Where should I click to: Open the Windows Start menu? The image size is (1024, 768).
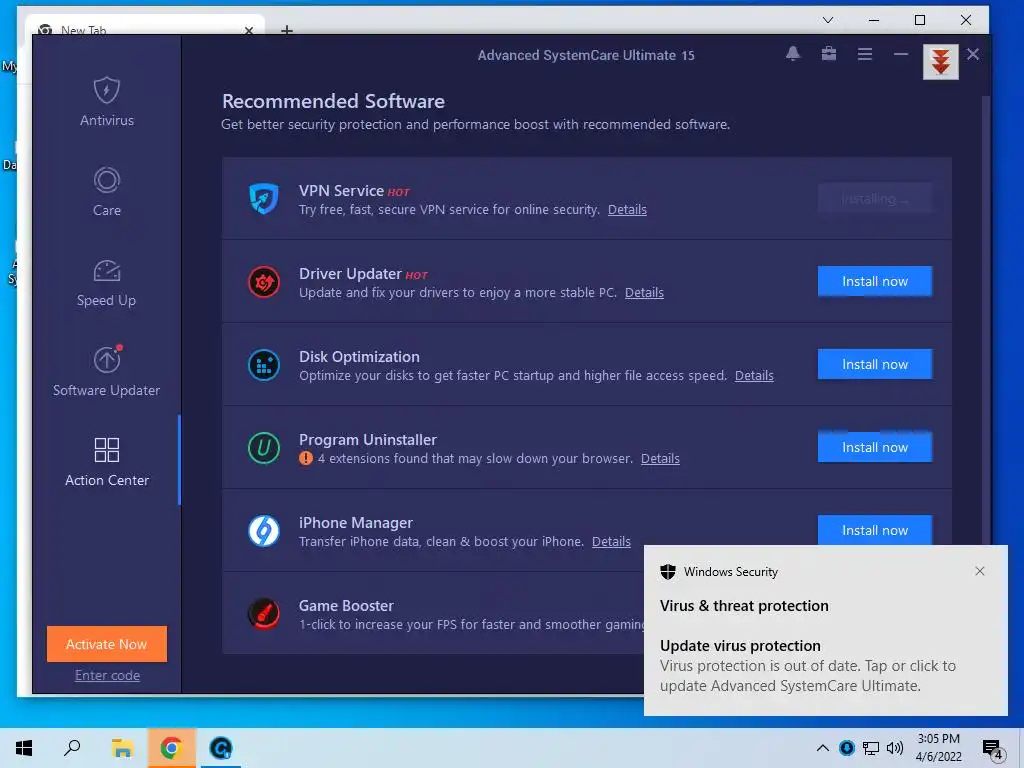24,748
